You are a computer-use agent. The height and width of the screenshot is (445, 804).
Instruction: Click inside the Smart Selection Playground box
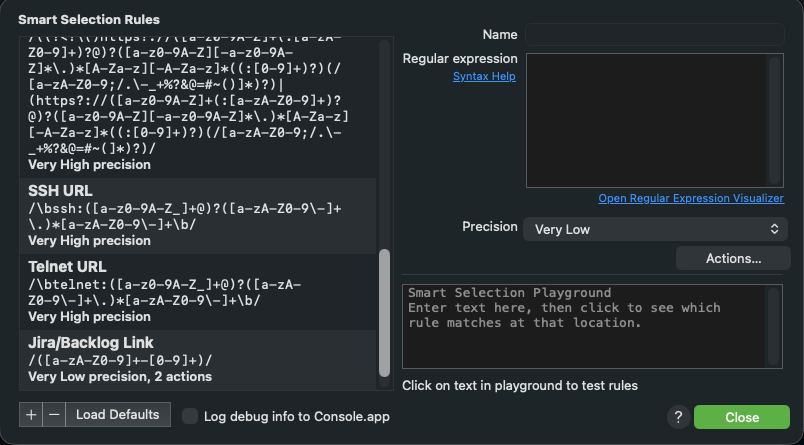[584, 327]
